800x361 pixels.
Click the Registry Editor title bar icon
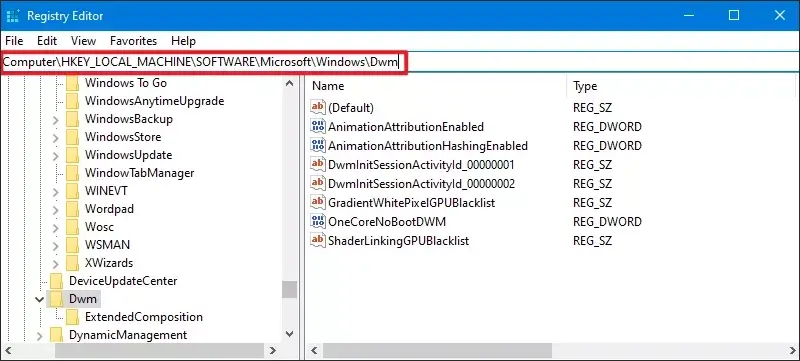(x=13, y=16)
